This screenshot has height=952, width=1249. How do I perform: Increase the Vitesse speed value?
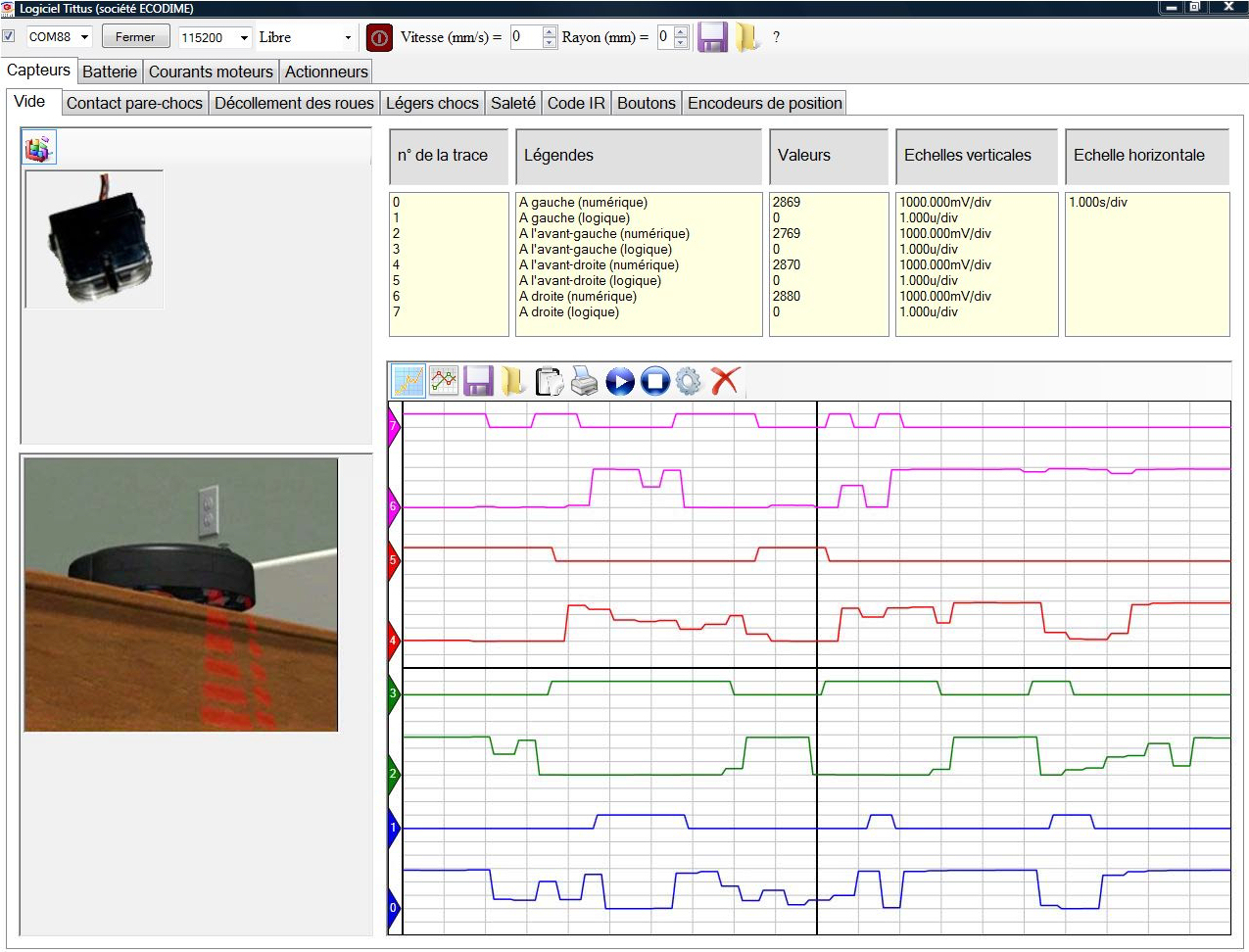tap(549, 31)
